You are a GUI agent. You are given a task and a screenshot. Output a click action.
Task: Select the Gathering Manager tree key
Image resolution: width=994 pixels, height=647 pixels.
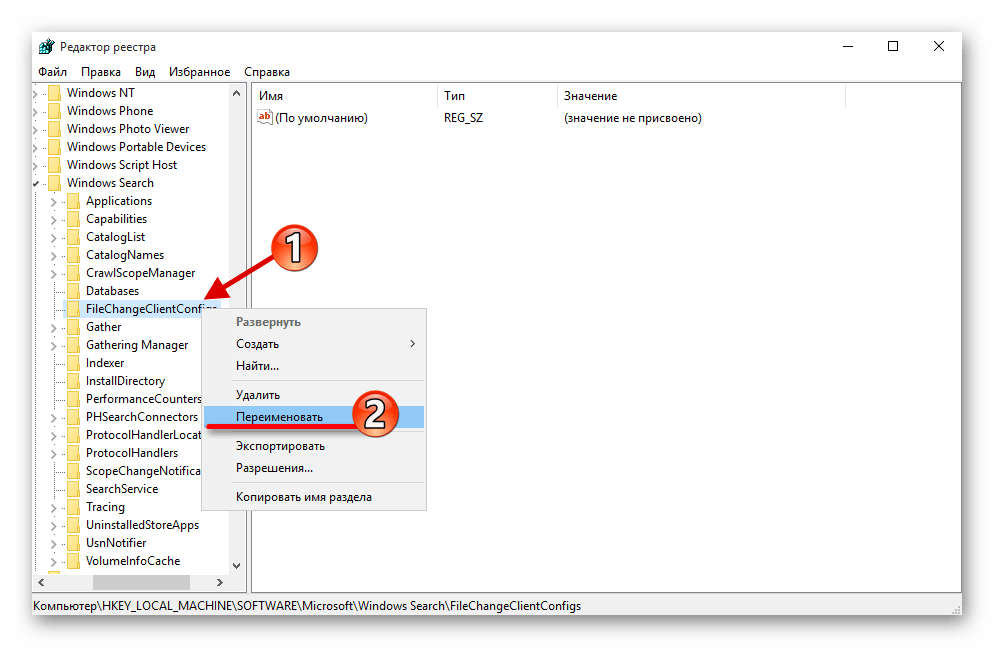[x=137, y=345]
